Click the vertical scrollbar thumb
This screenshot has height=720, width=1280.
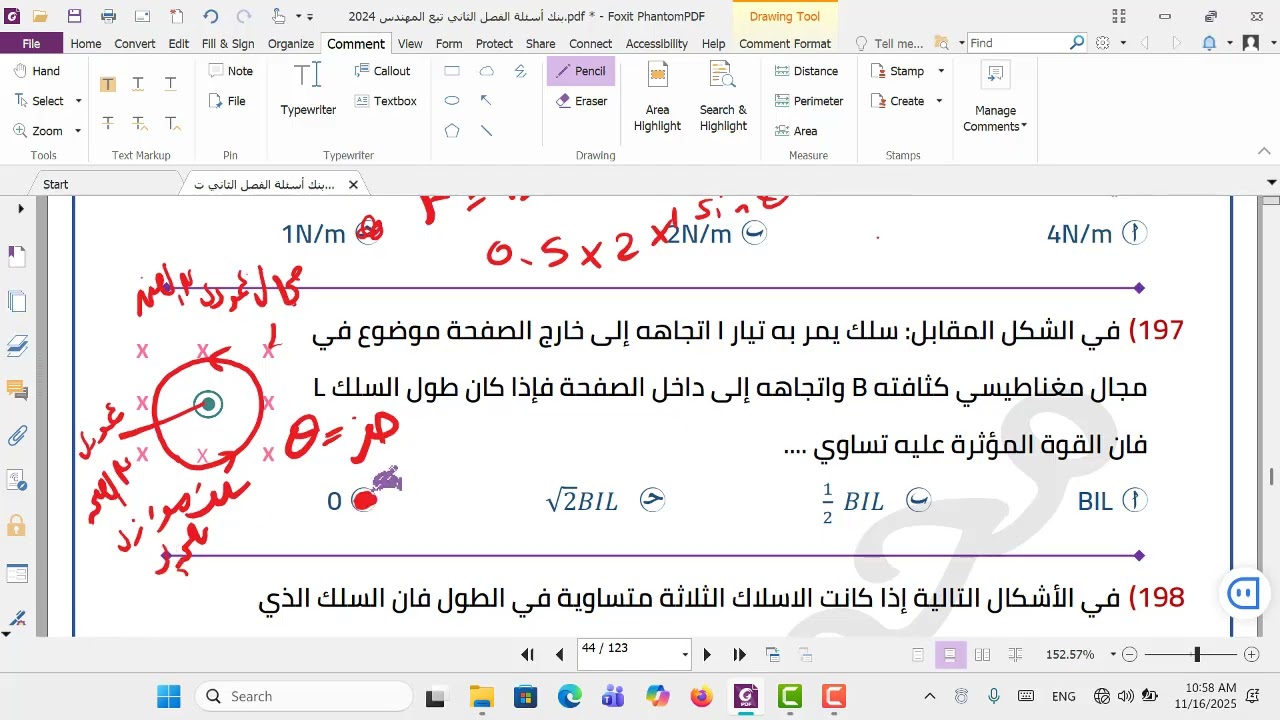[x=1271, y=477]
